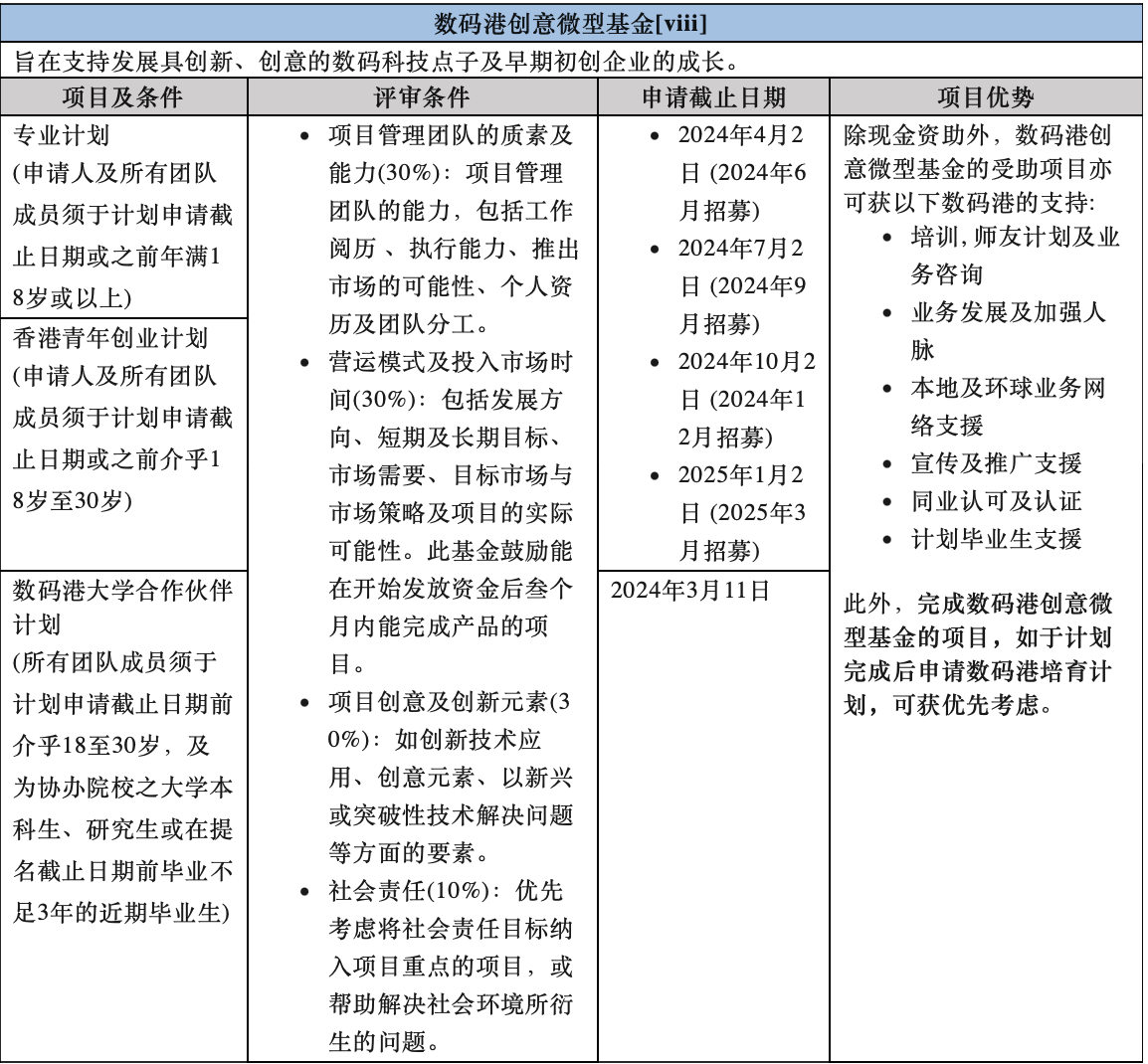
Task: Select the deadline 2024年10月2日 entry
Action: pos(746,400)
